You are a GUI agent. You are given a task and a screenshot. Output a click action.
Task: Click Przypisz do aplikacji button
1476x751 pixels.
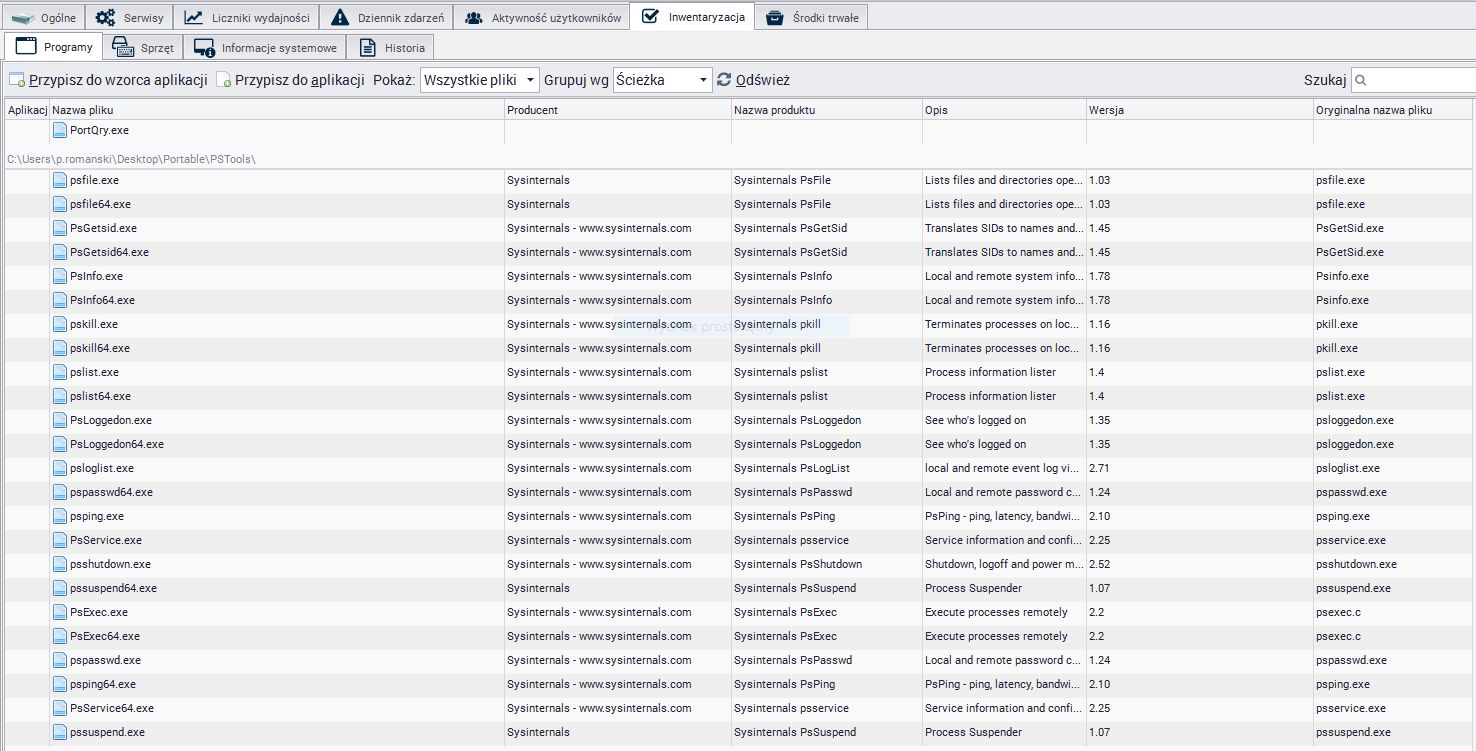(290, 80)
